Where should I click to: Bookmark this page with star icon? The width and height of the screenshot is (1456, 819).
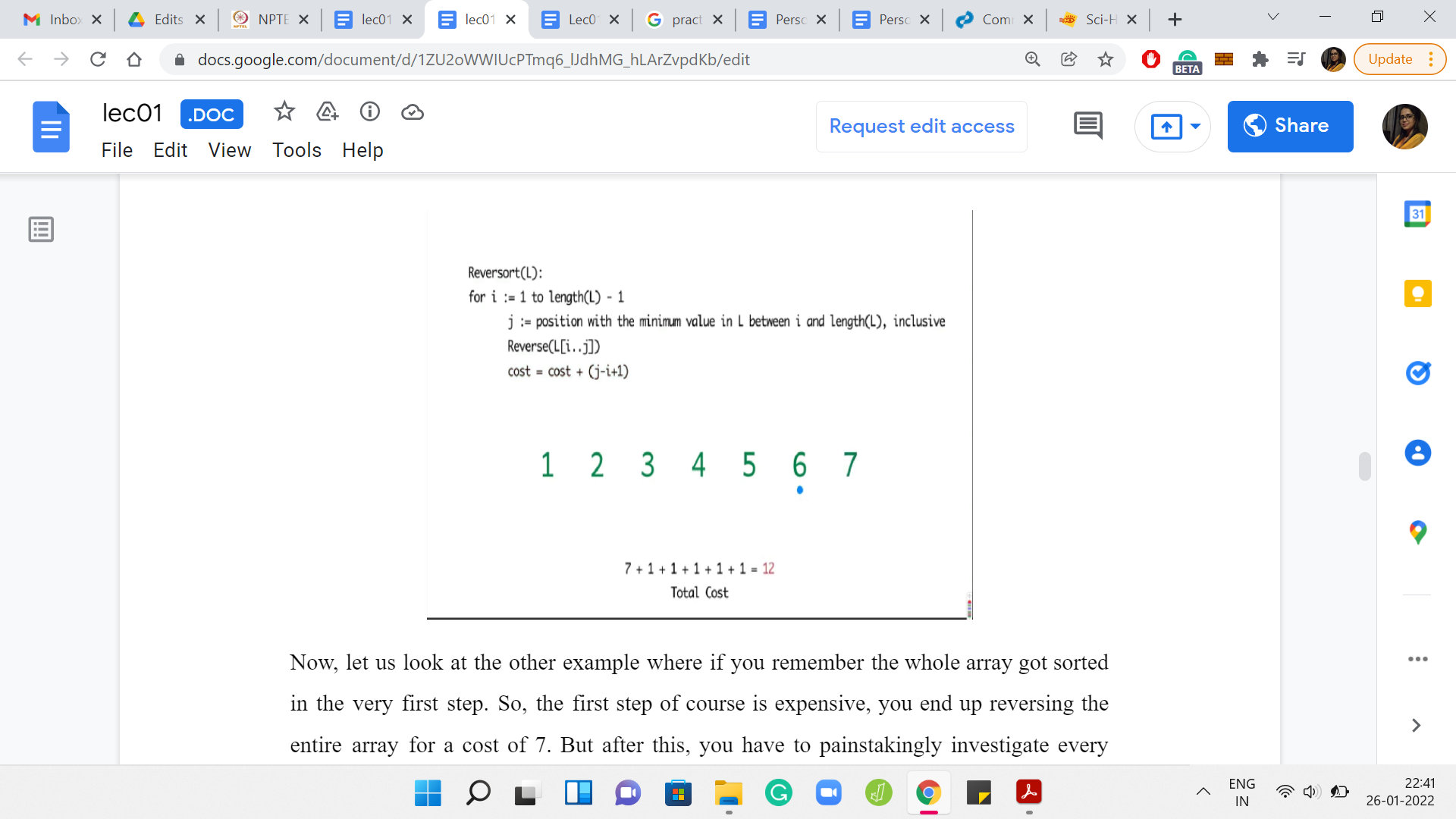click(x=1106, y=59)
